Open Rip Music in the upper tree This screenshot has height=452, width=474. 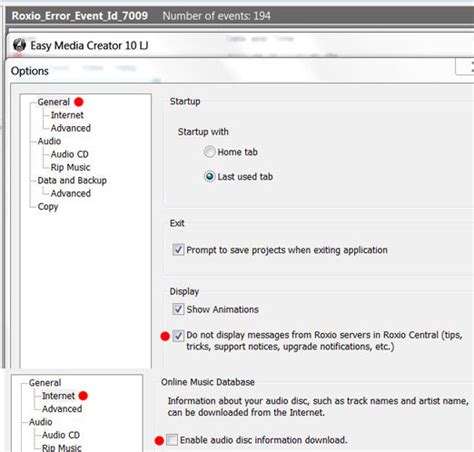(70, 167)
